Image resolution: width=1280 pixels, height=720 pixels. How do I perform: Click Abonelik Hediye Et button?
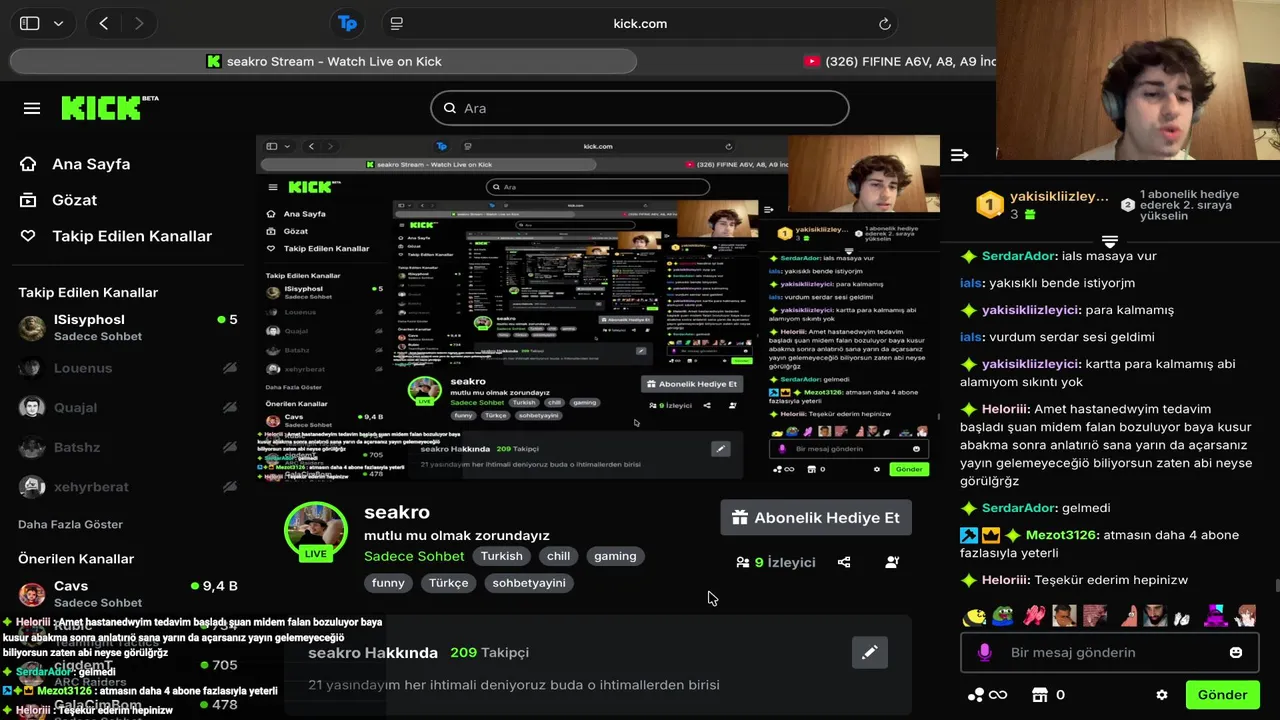[x=816, y=518]
